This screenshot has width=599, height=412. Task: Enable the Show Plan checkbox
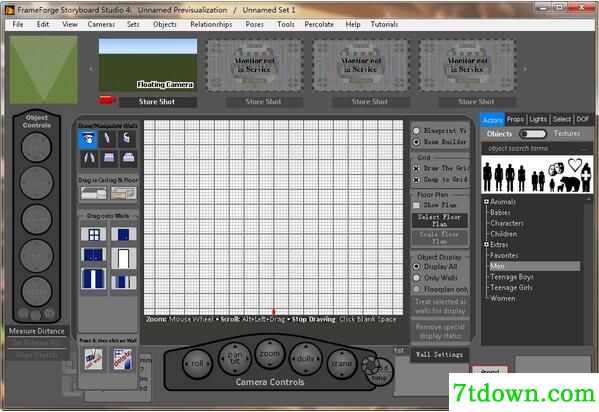[x=416, y=205]
